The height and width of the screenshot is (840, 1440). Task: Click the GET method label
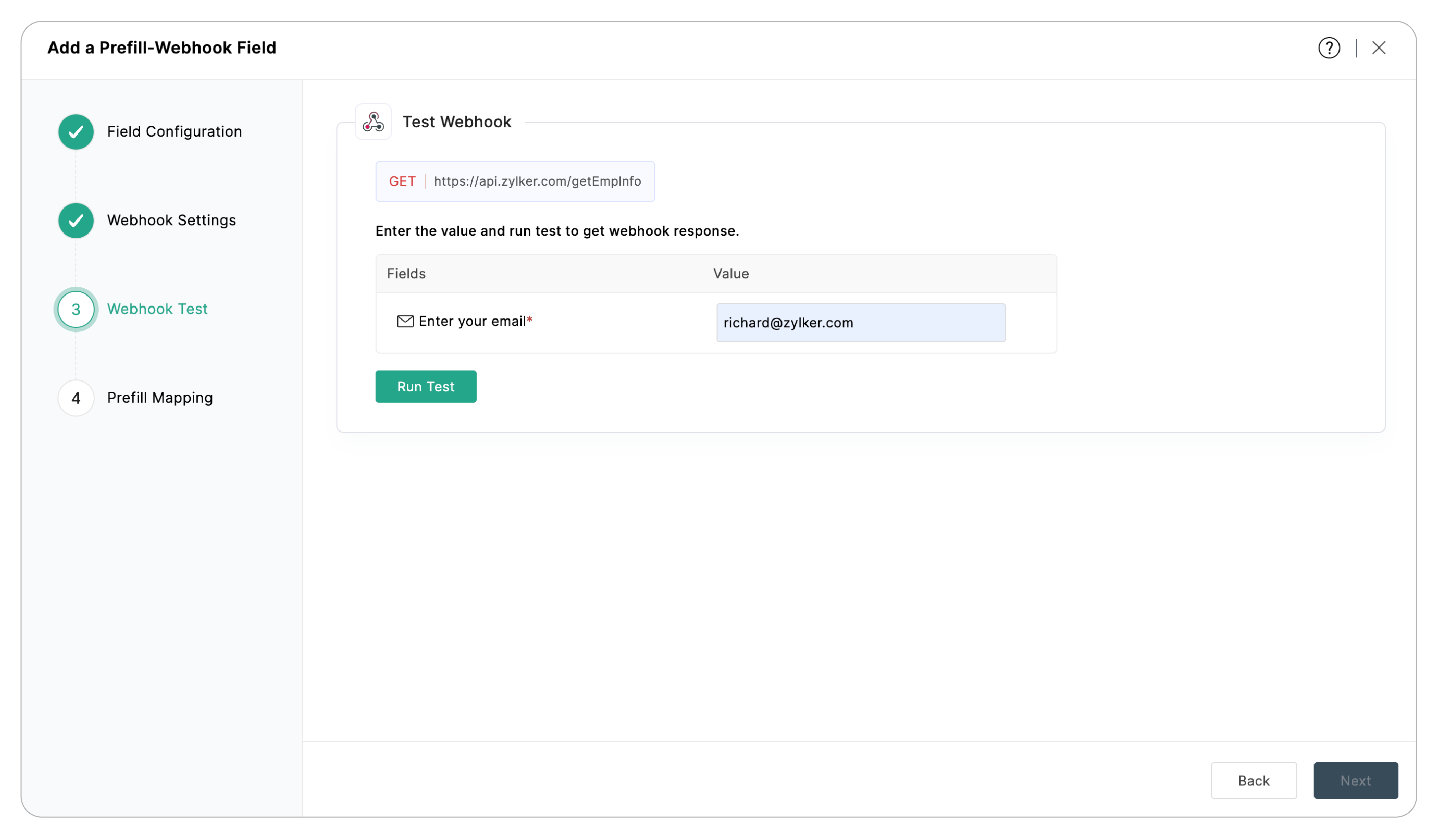(x=403, y=181)
